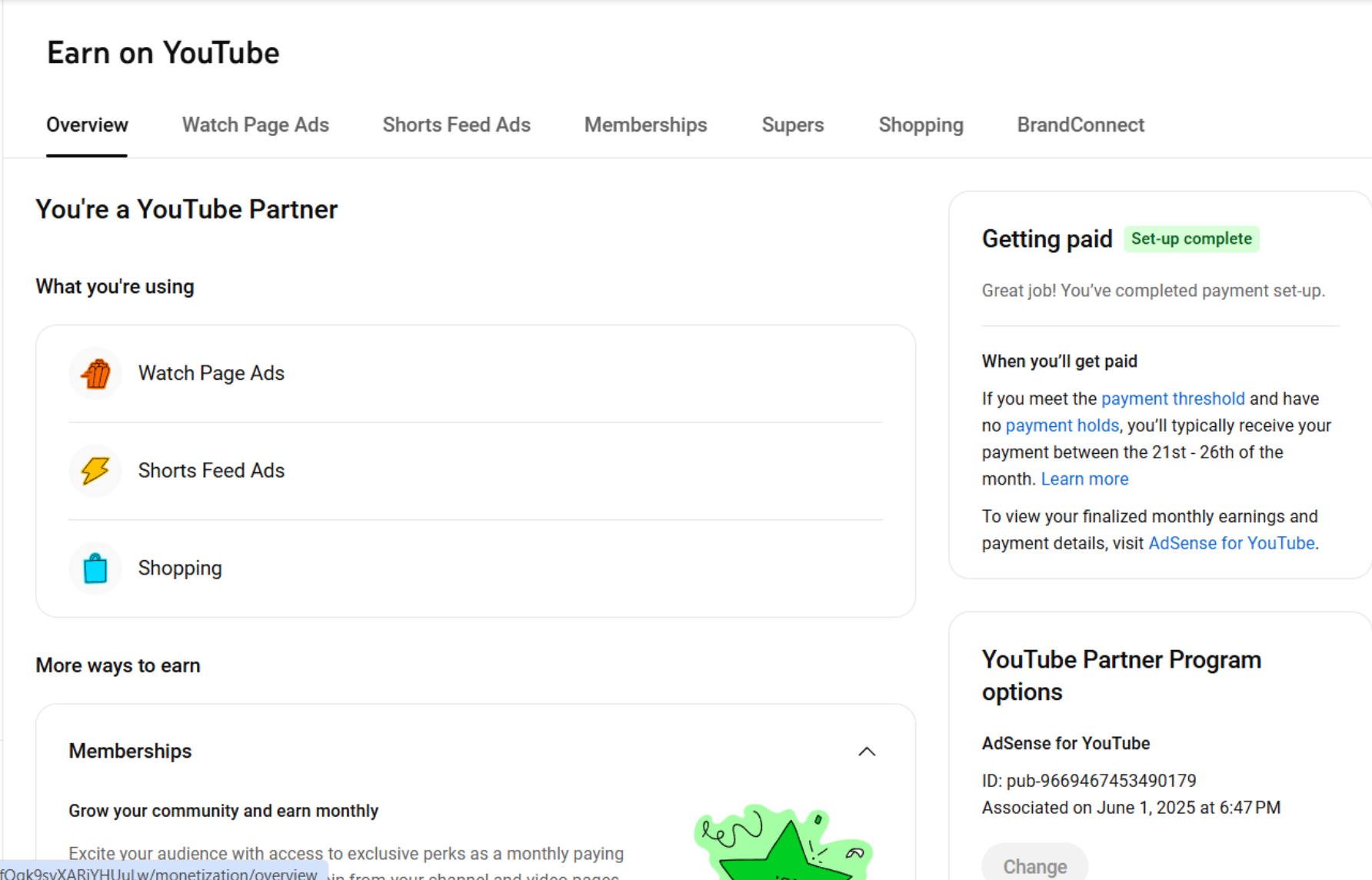Click the Shopping bag icon
1372x880 pixels.
click(95, 568)
